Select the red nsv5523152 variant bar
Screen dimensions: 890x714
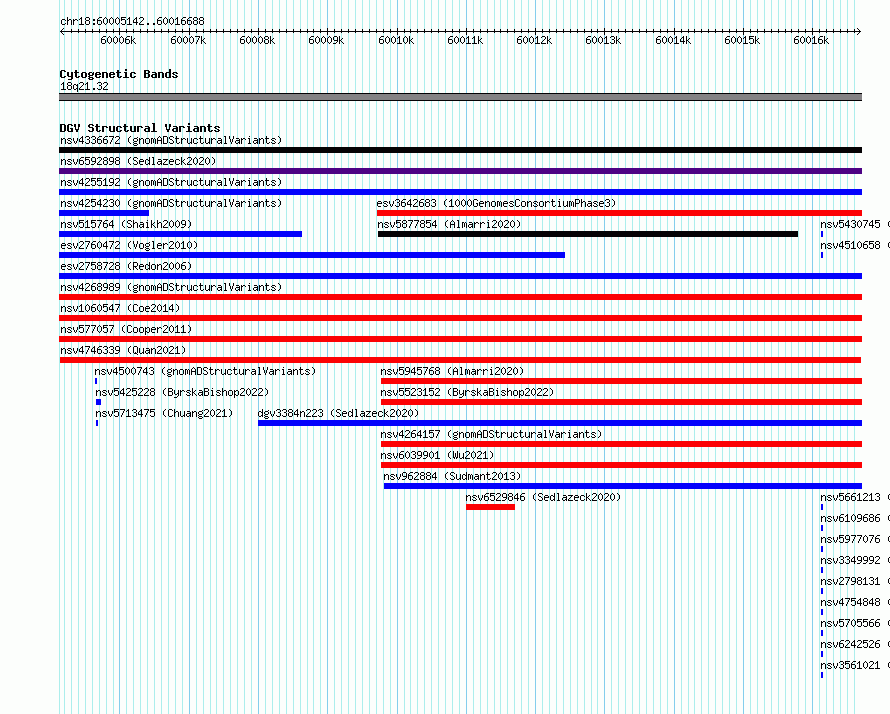point(622,402)
